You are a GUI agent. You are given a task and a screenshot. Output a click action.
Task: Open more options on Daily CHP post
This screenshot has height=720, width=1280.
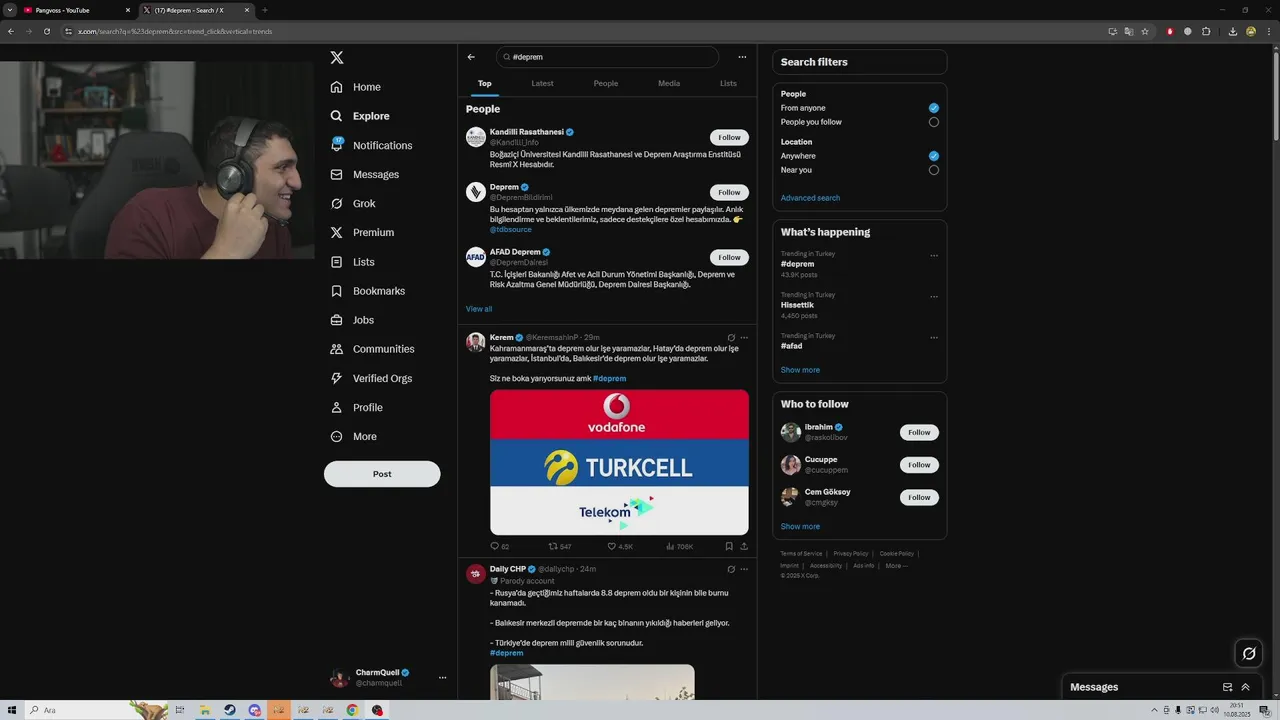[744, 569]
